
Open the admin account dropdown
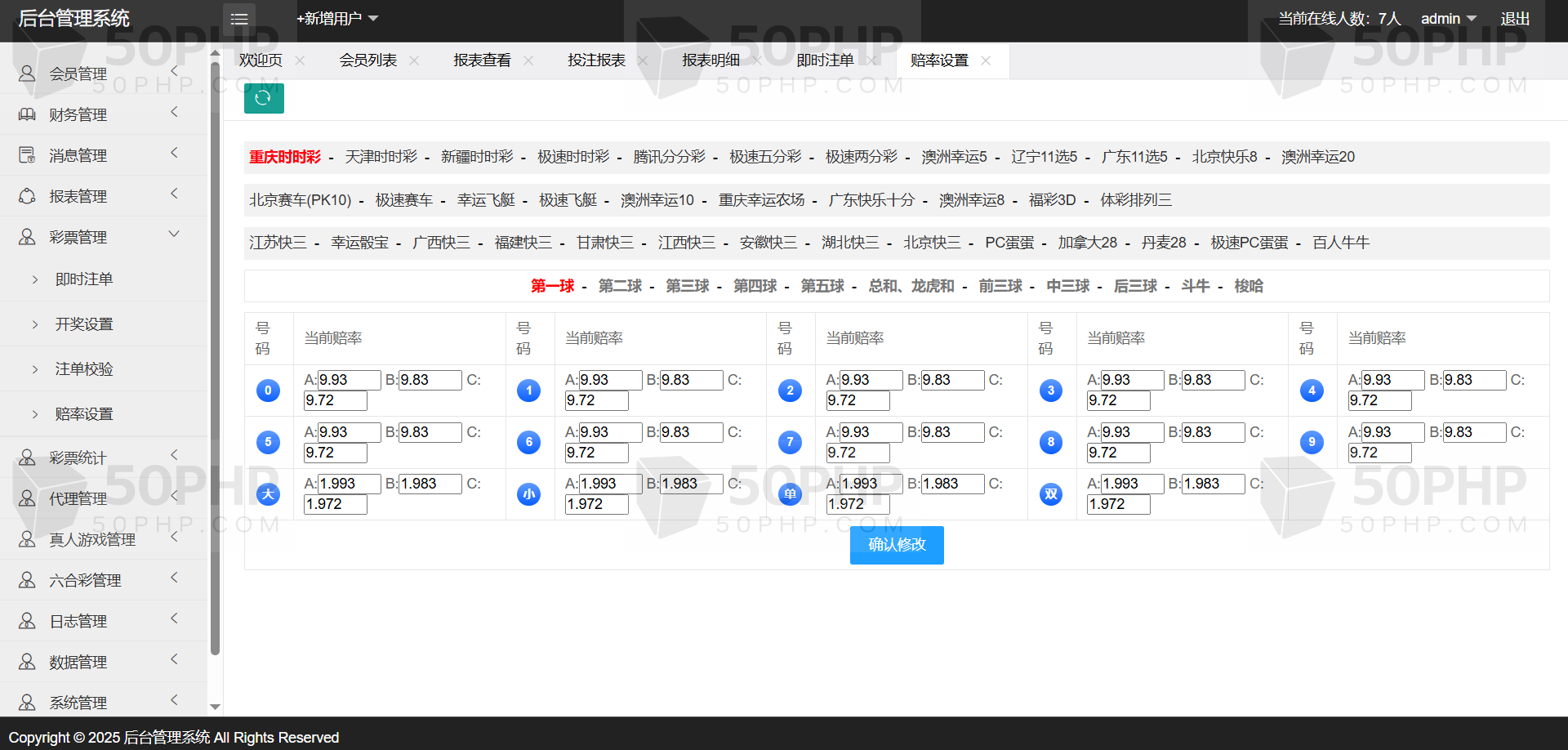[x=1448, y=19]
